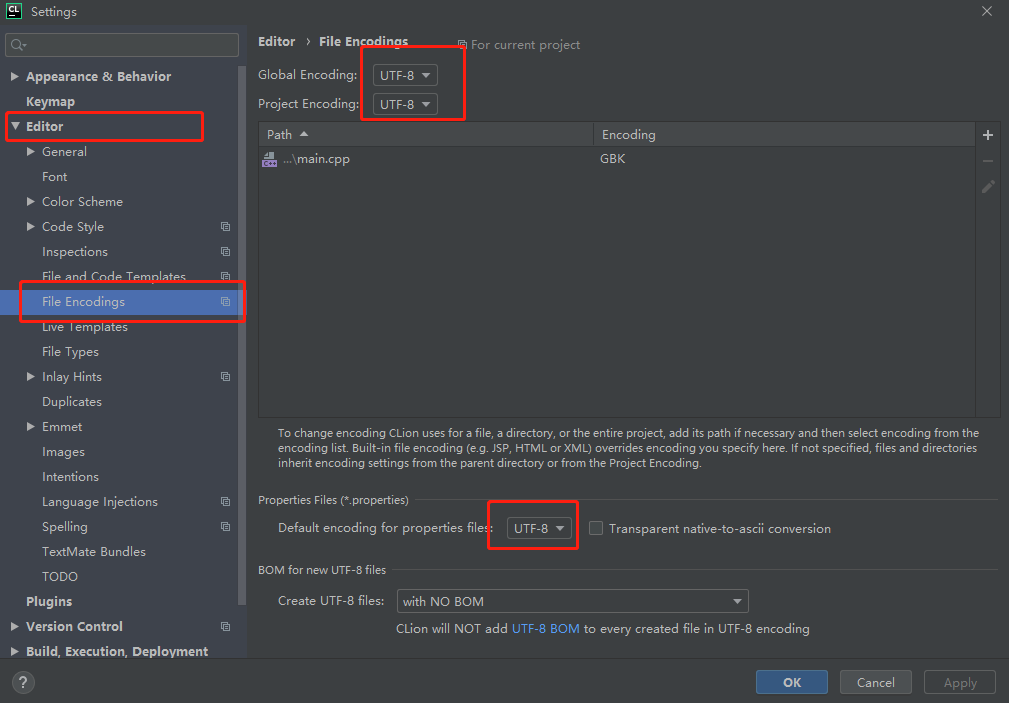Expand the Appearance & Behavior section
1009x703 pixels.
[x=14, y=77]
